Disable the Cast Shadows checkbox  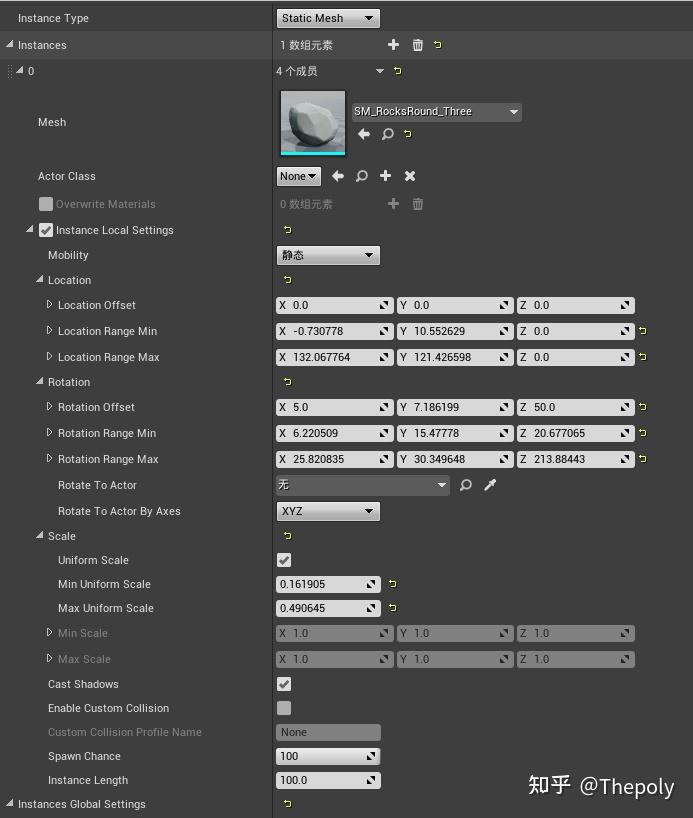point(284,684)
